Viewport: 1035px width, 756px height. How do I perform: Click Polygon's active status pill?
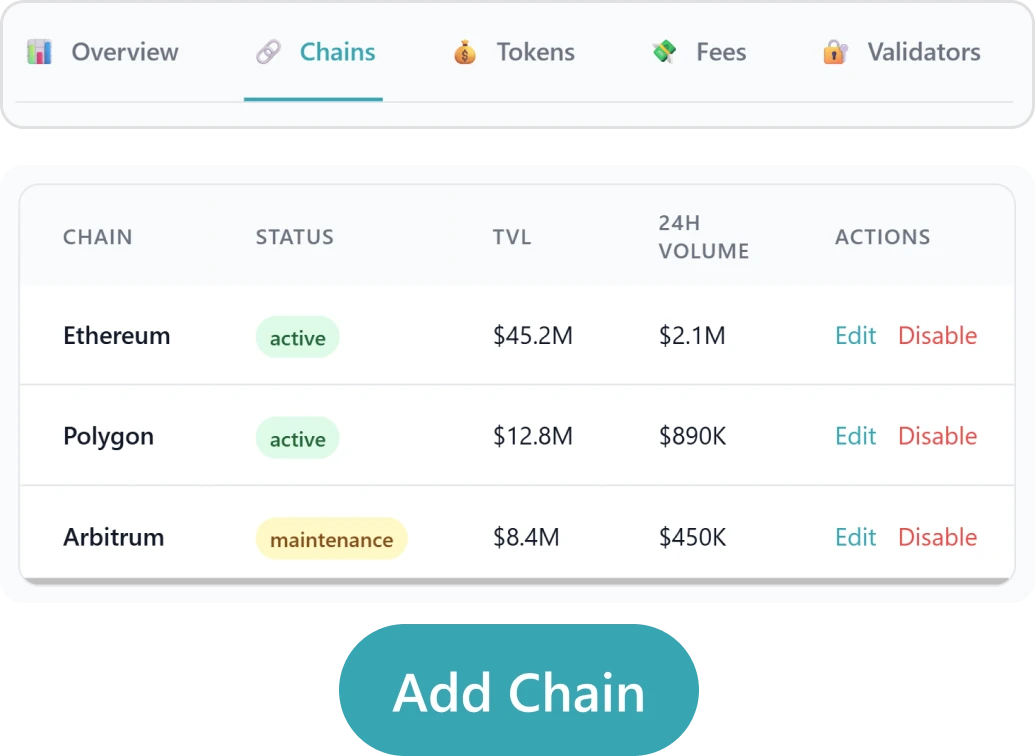point(297,438)
